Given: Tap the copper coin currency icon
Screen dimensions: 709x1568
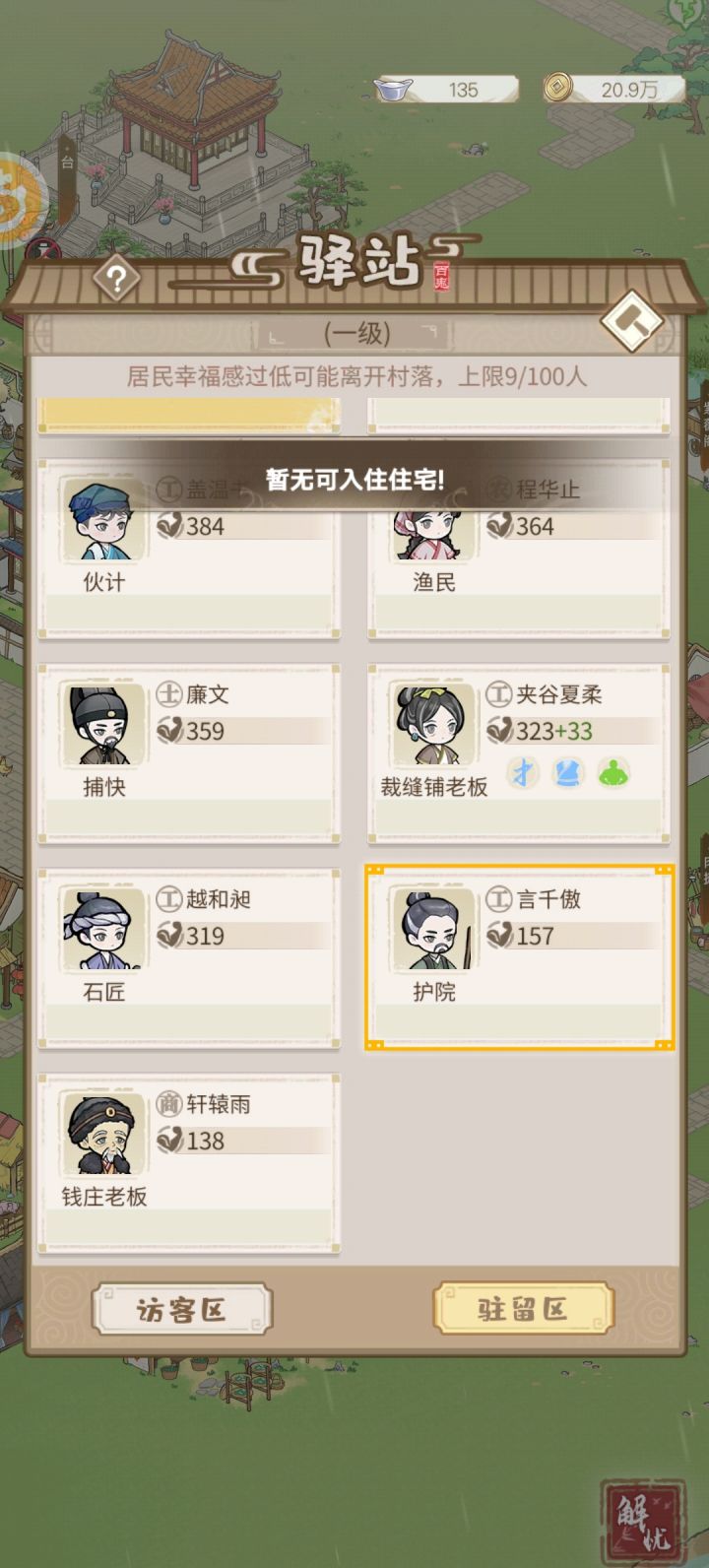Looking at the screenshot, I should pyautogui.click(x=558, y=88).
